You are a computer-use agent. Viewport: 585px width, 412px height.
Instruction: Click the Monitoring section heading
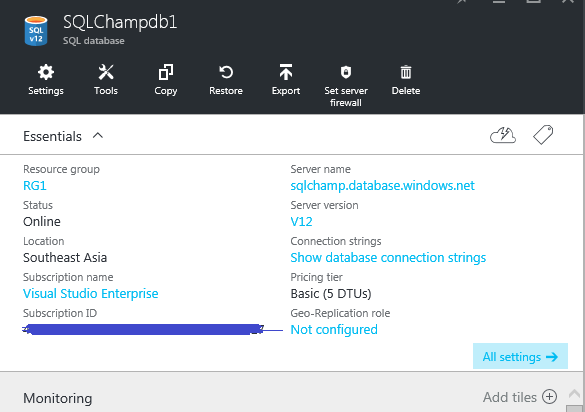(x=57, y=398)
